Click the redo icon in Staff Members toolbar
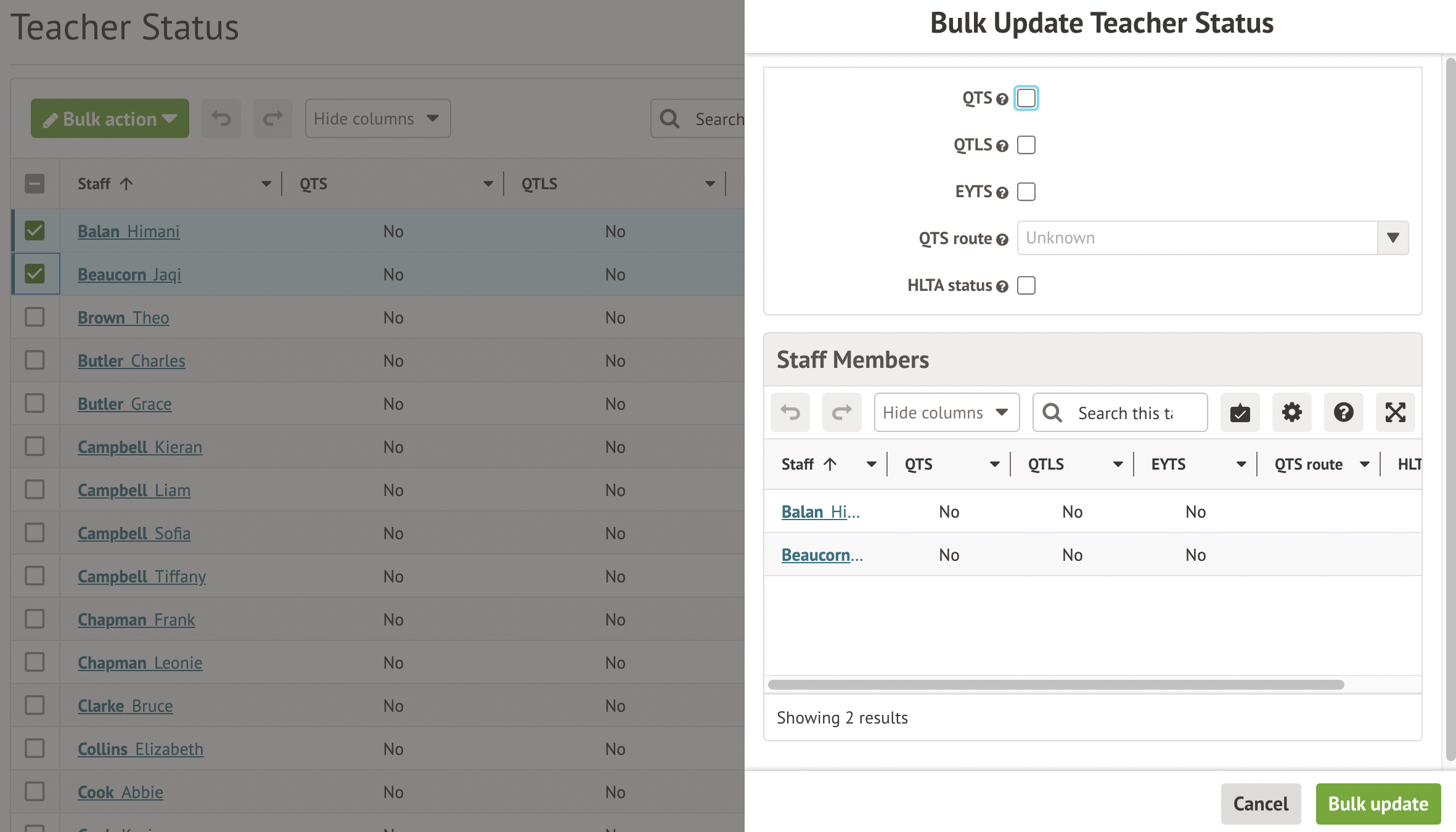 841,412
